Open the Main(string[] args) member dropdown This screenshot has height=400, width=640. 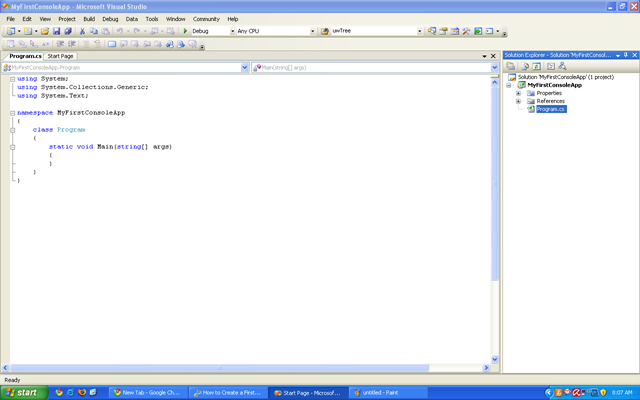coord(495,68)
